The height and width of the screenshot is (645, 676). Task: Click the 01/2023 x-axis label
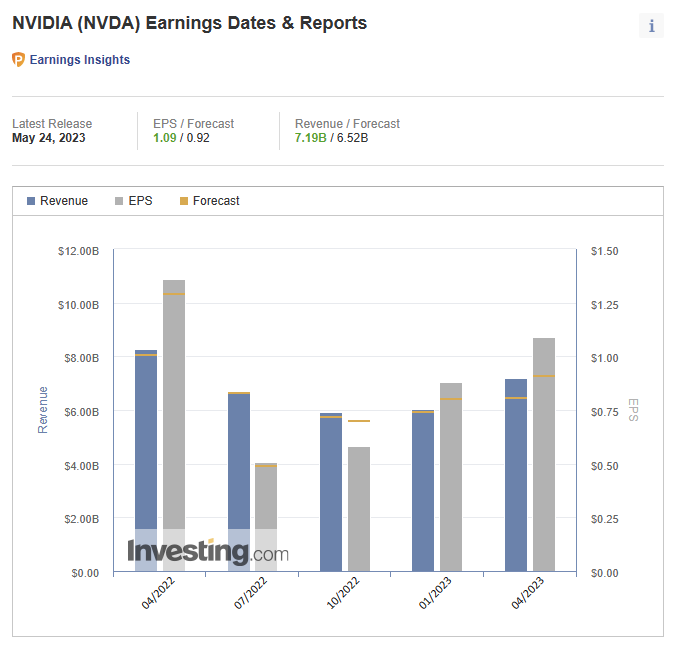(x=435, y=593)
